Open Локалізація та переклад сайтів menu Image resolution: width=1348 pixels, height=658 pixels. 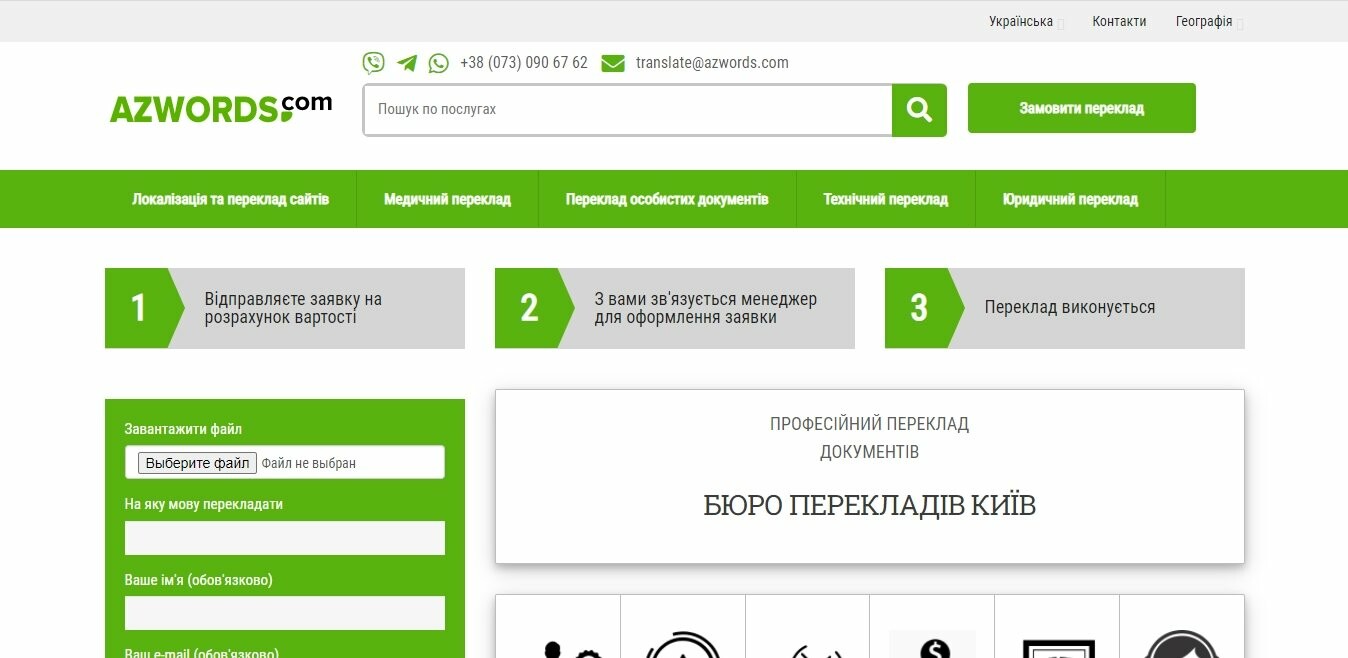coord(230,199)
